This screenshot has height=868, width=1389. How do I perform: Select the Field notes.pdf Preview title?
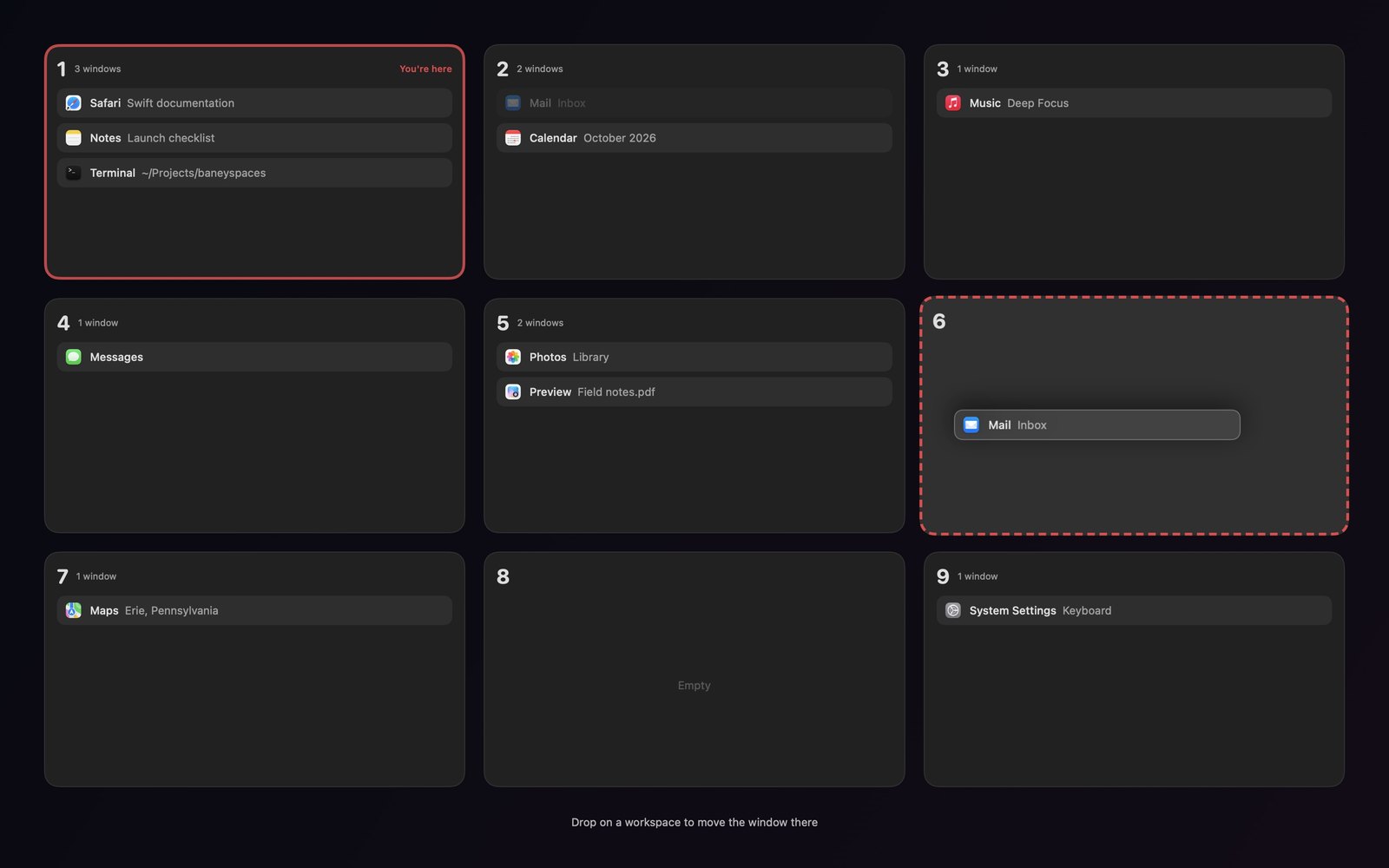pyautogui.click(x=616, y=392)
